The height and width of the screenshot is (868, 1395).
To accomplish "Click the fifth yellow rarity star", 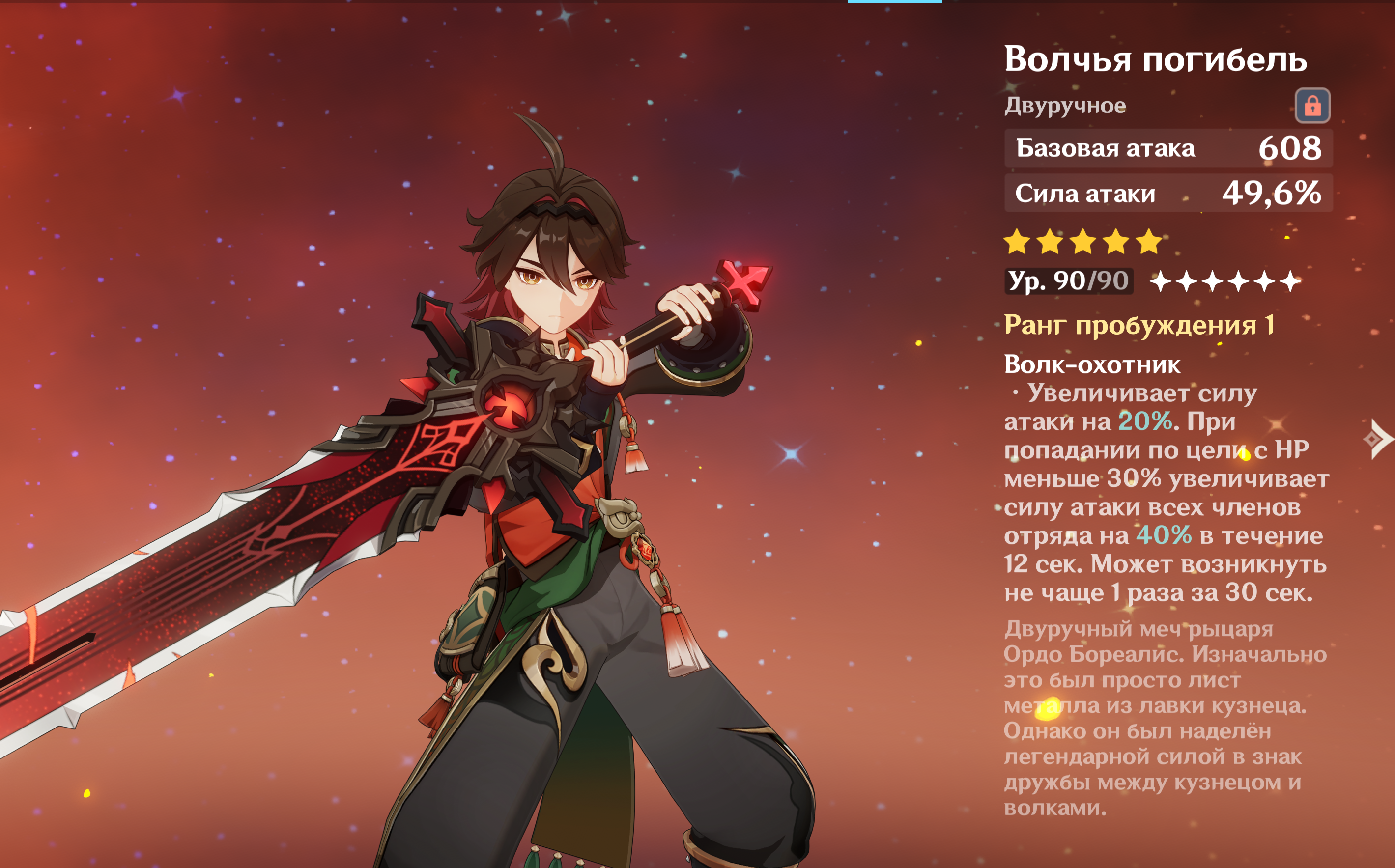I will (1149, 241).
